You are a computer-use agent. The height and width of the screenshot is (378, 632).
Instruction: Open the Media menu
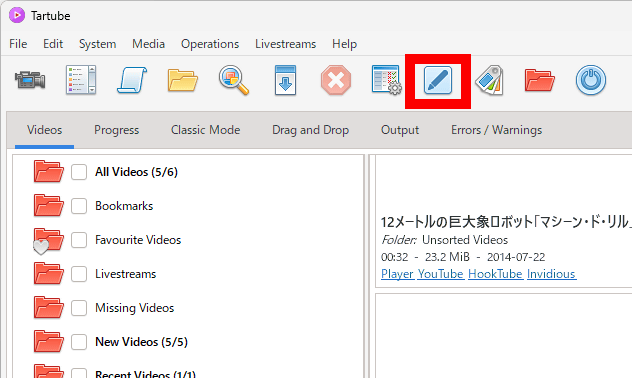148,44
